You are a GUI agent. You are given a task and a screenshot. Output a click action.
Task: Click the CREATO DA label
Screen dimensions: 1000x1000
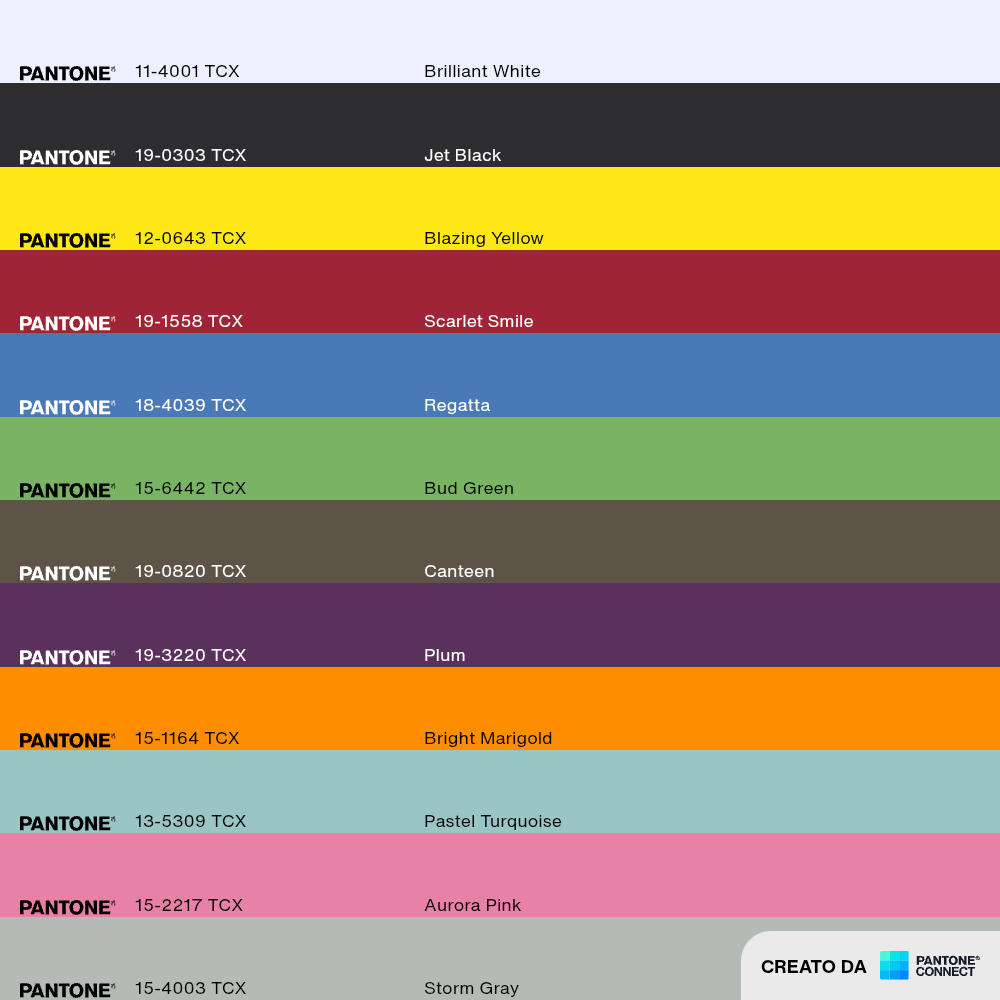tap(813, 967)
